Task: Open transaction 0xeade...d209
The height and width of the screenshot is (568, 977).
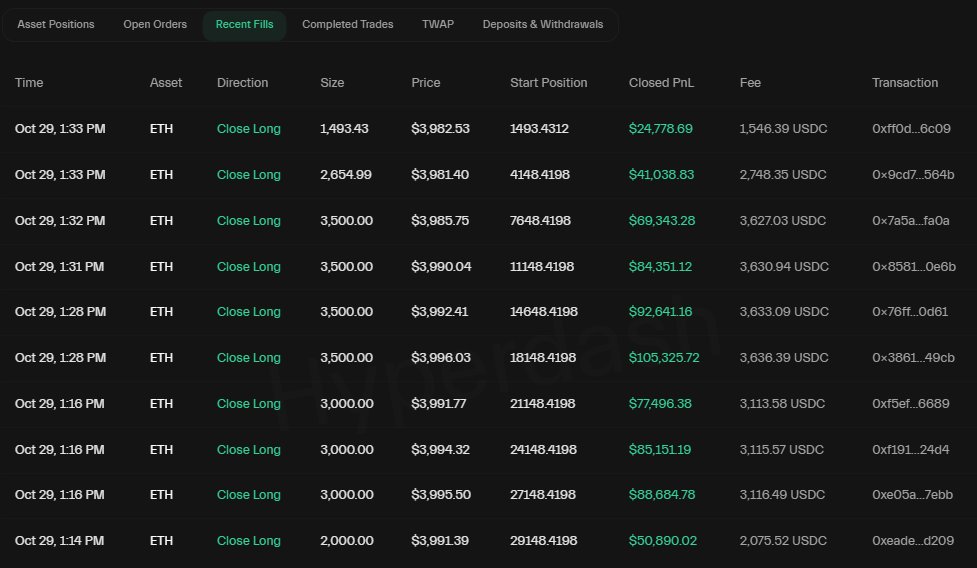Action: point(912,541)
